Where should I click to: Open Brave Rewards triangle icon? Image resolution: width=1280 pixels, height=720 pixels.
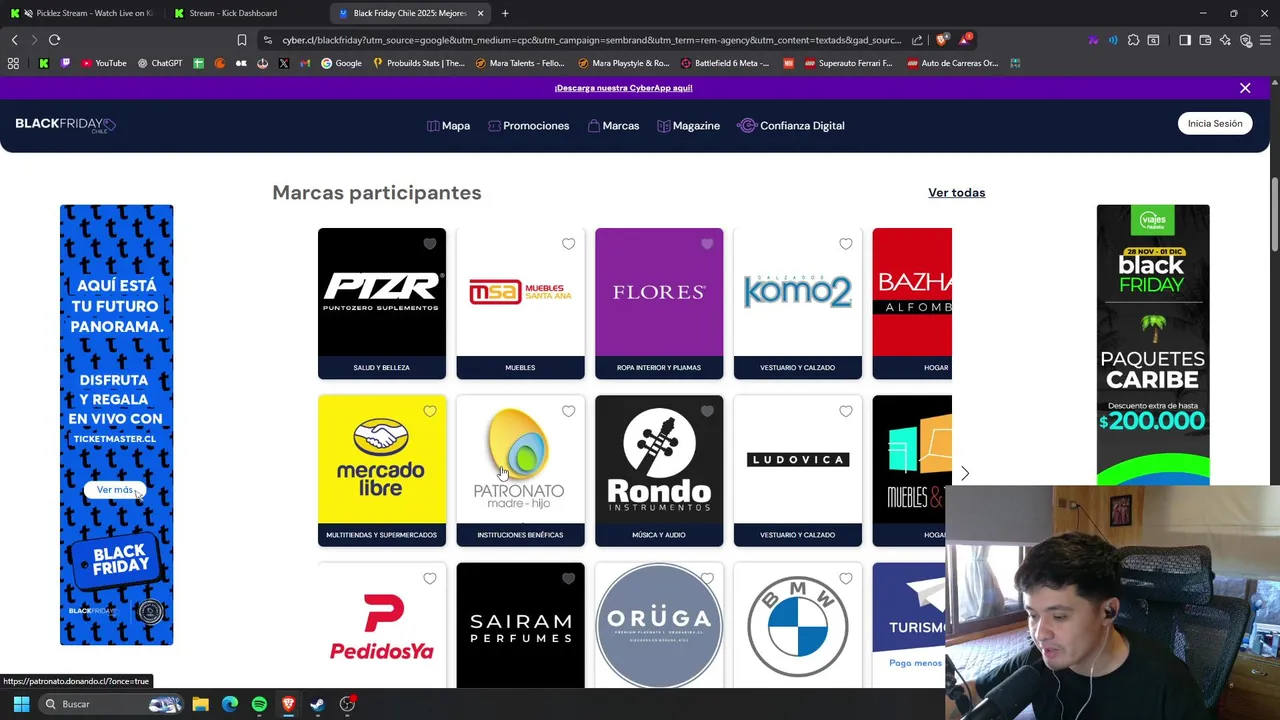(x=965, y=40)
